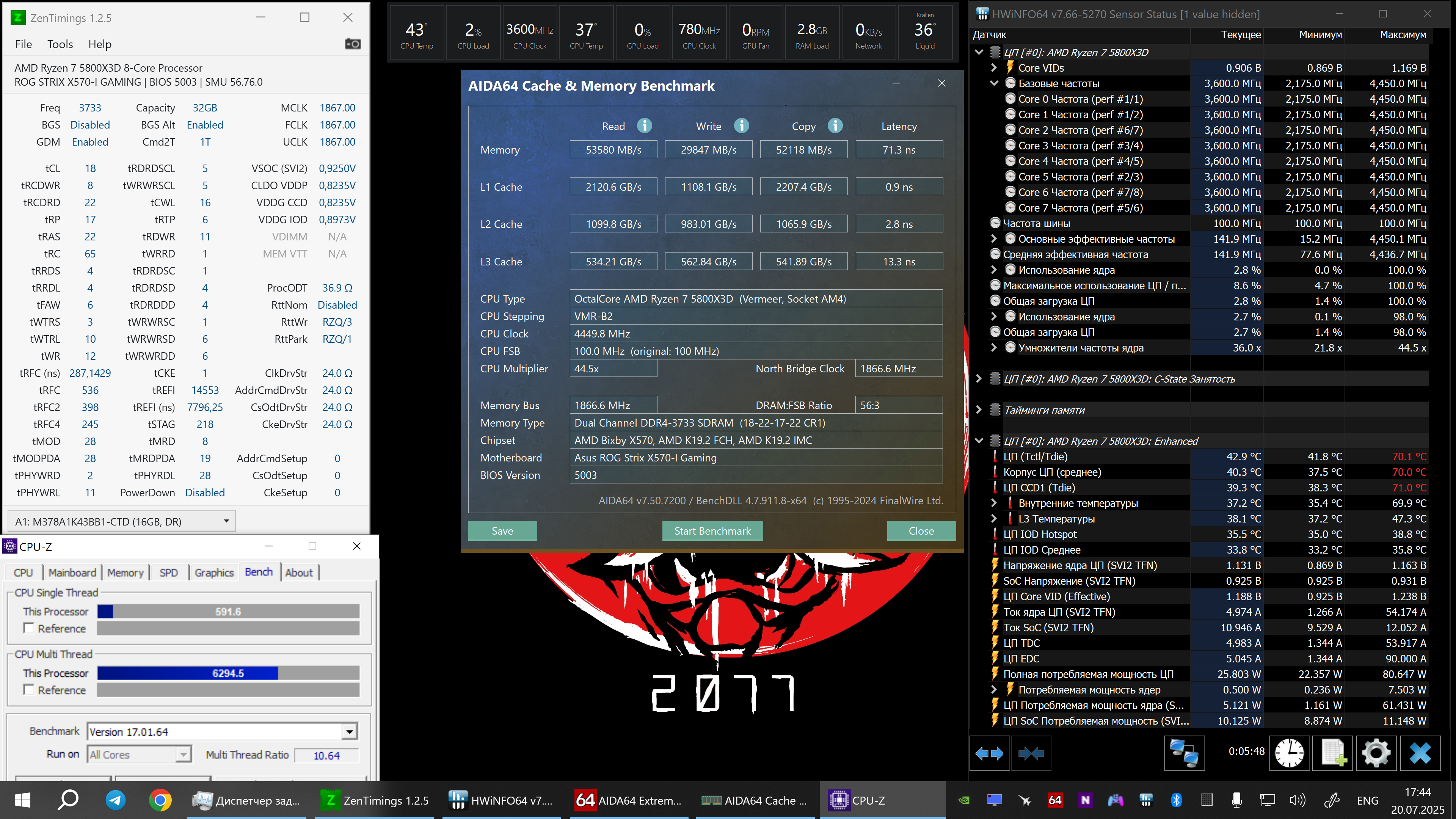The width and height of the screenshot is (1456, 819).
Task: Click the AIDA64 Save button
Action: [x=502, y=531]
